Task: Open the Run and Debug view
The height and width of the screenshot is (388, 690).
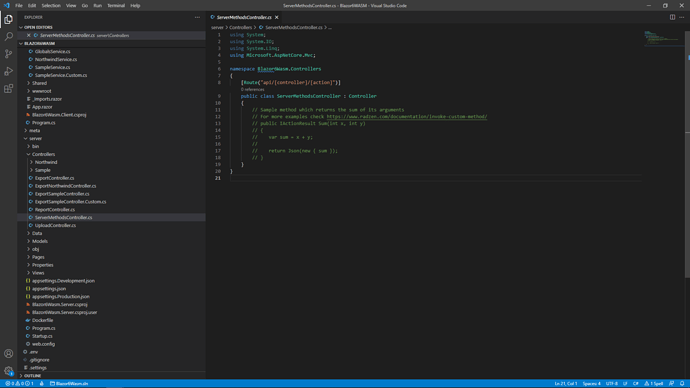Action: click(8, 71)
